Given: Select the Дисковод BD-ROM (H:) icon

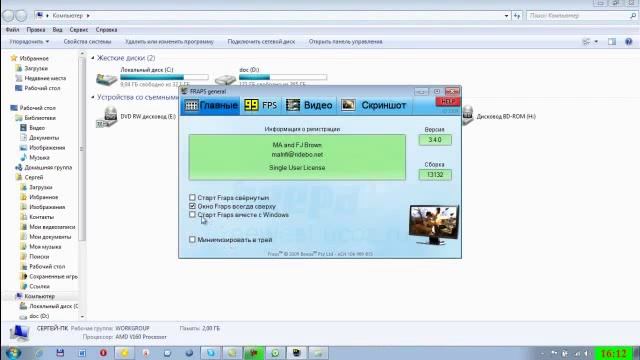Looking at the screenshot, I should pyautogui.click(x=468, y=116).
